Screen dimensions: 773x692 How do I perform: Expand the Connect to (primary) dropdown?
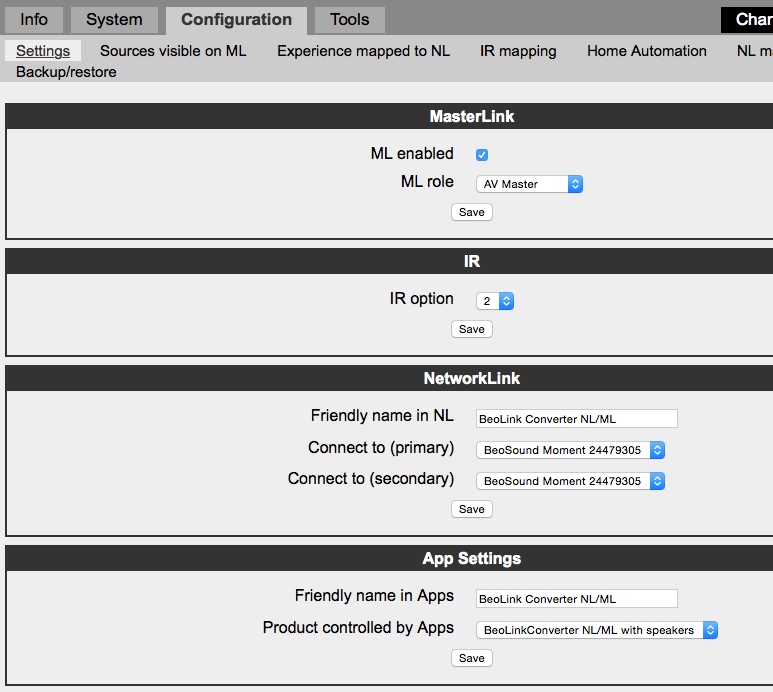pos(570,450)
